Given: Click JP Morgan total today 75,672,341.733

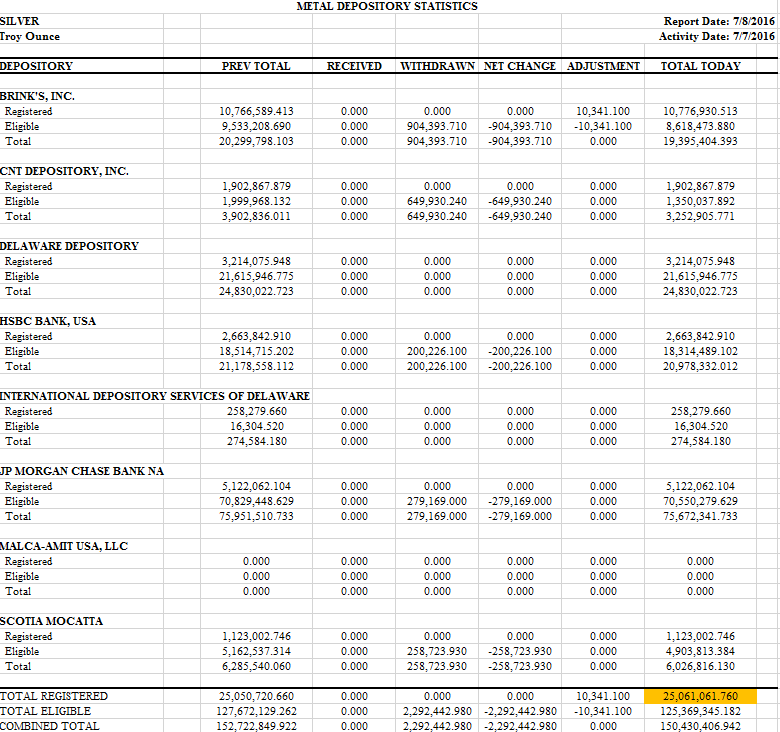Looking at the screenshot, I should 700,517.
